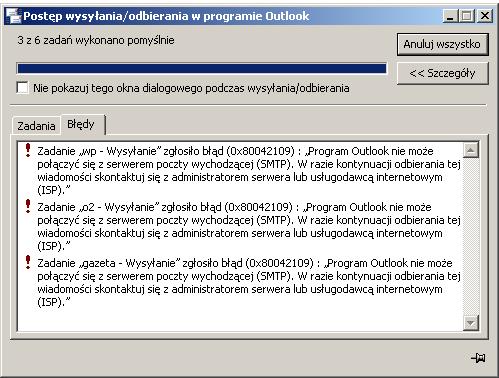
Task: Select the 'gazeta - Wysyłanie' error entry text
Action: [x=249, y=283]
